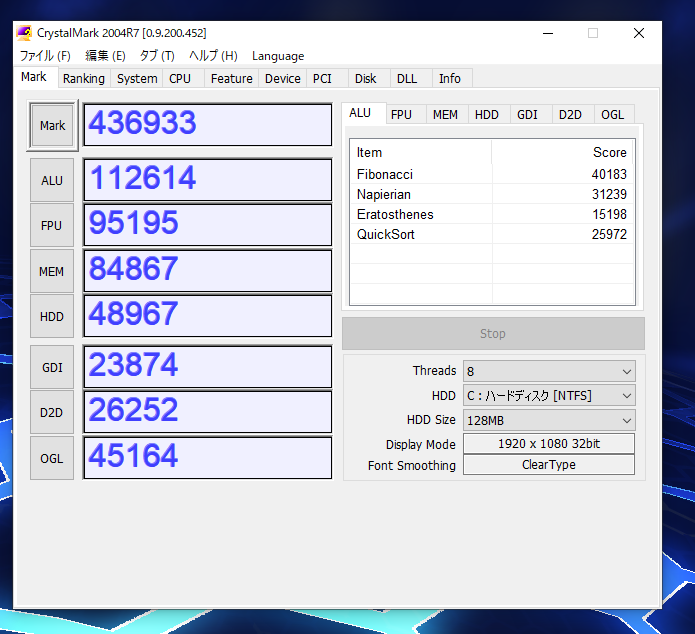Open the タブ (T) menu
This screenshot has height=634, width=695.
157,56
